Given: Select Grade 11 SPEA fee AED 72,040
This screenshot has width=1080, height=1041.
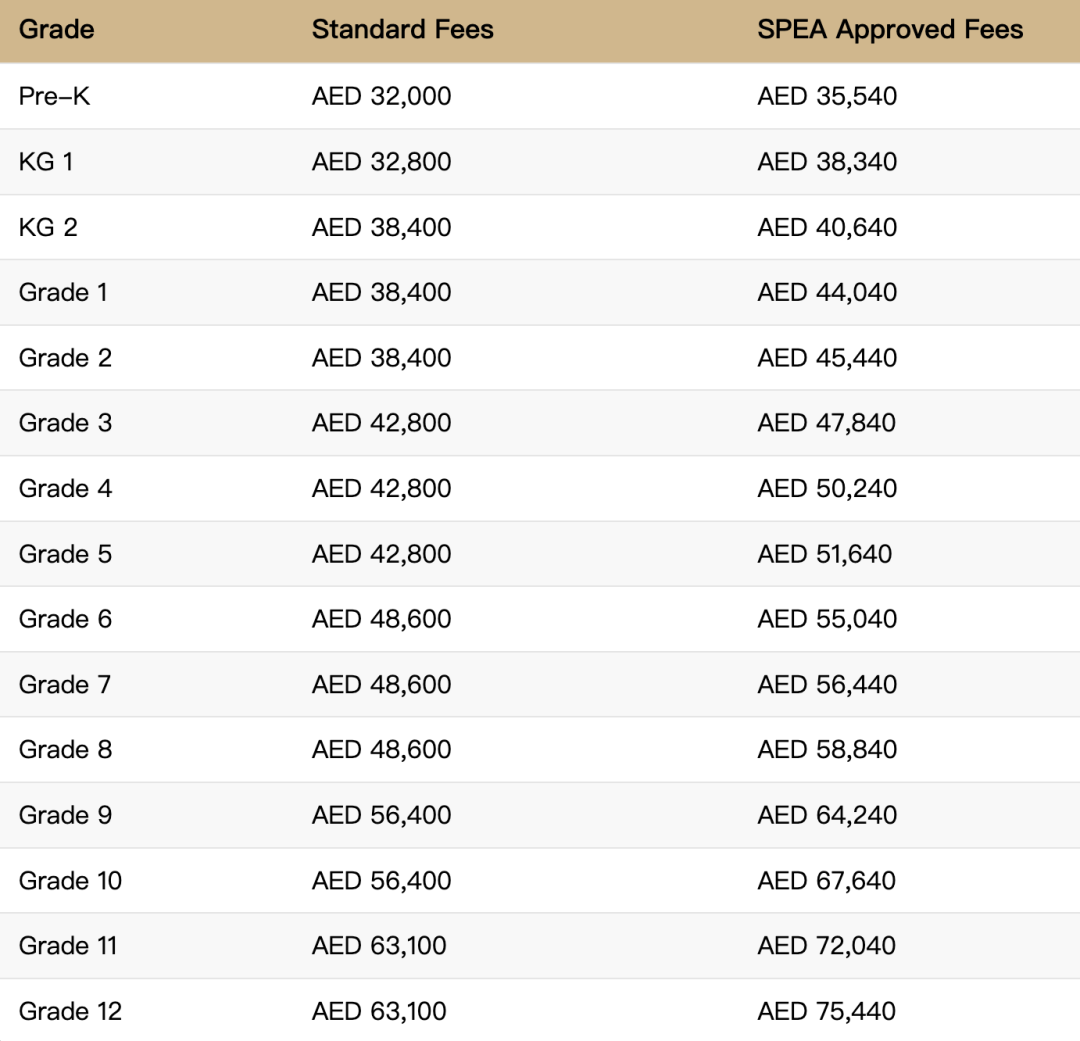Looking at the screenshot, I should click(827, 945).
